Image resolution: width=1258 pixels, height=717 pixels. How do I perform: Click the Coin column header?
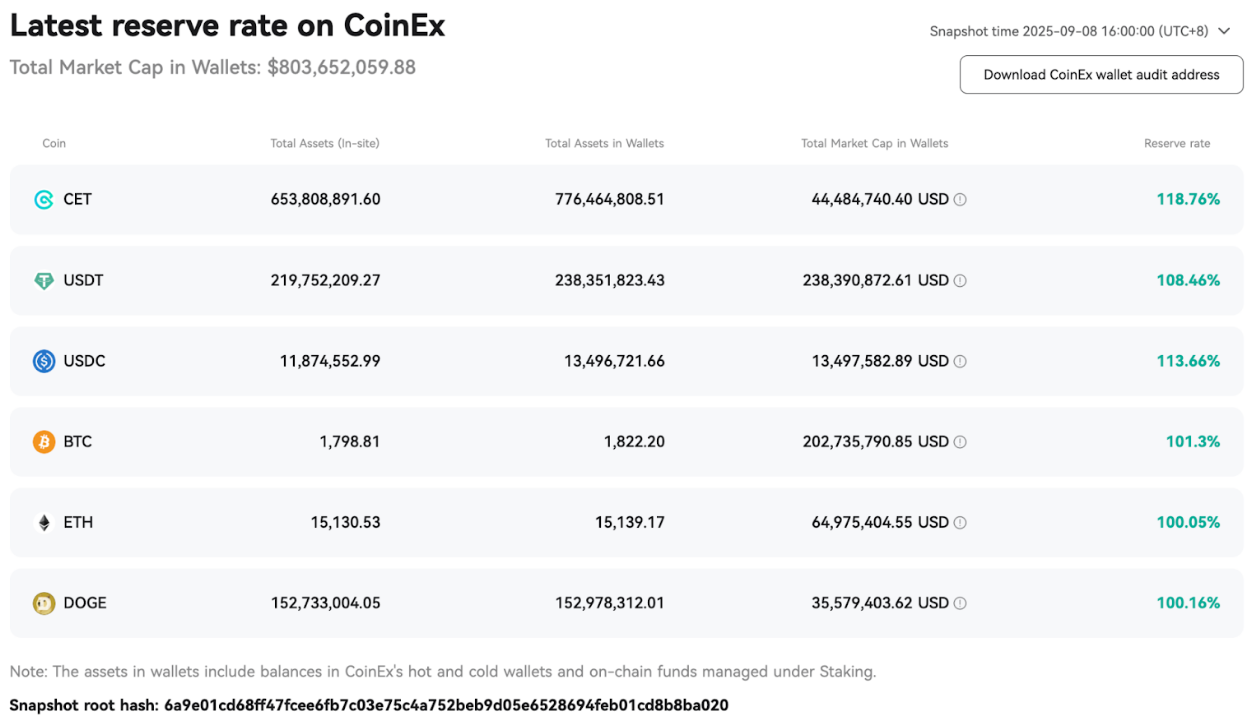[54, 143]
